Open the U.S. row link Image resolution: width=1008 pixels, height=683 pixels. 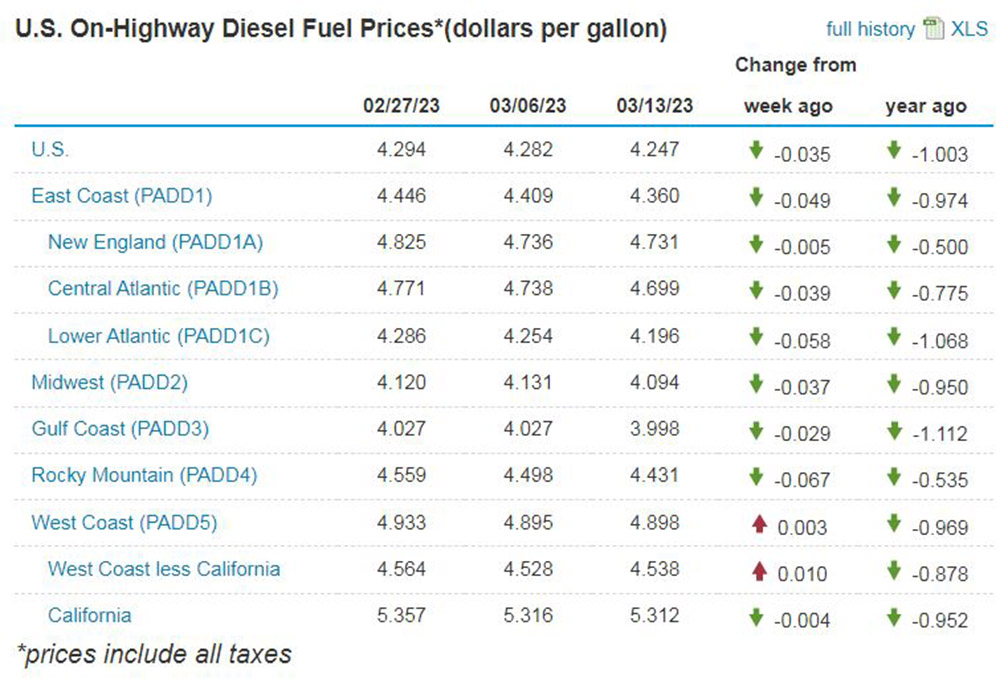[50, 150]
